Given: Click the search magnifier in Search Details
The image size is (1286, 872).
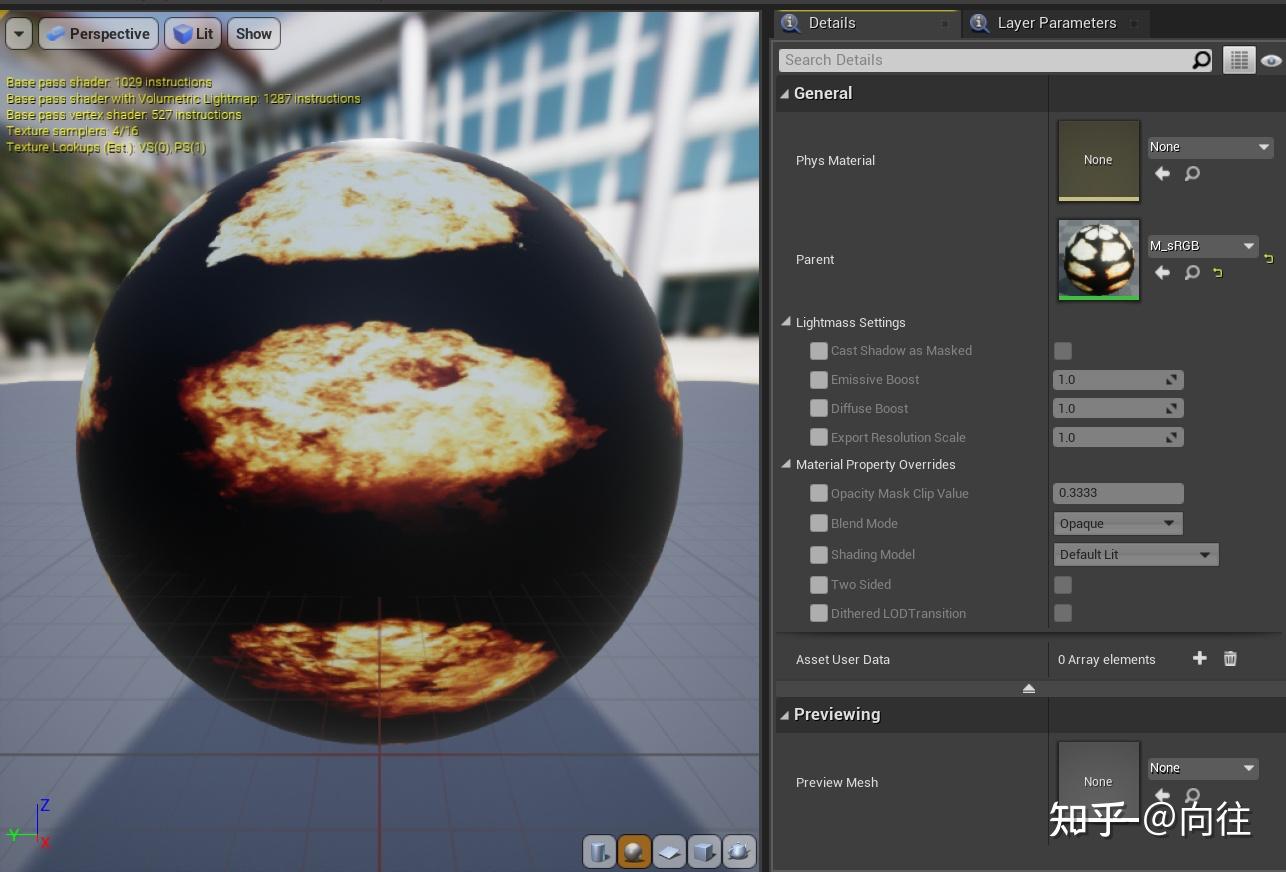Looking at the screenshot, I should 1201,60.
